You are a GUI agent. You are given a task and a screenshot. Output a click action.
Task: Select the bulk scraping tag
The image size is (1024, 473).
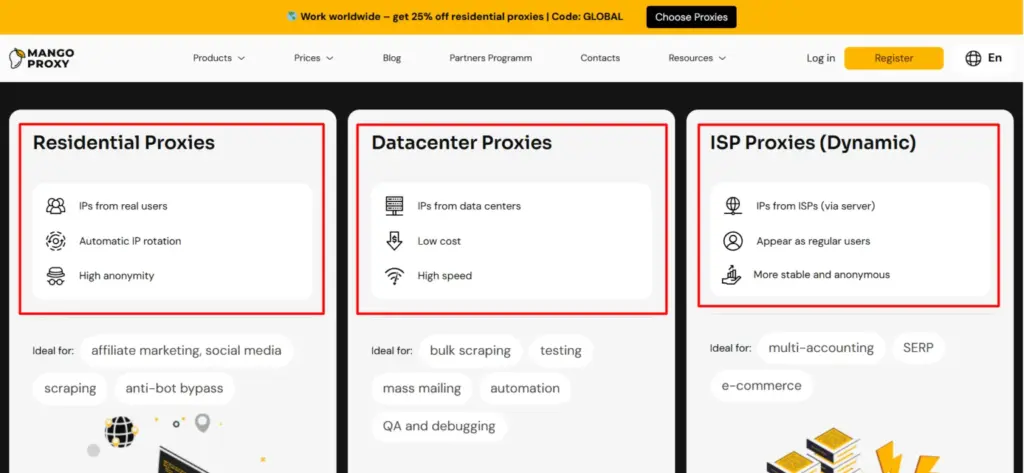click(x=470, y=350)
